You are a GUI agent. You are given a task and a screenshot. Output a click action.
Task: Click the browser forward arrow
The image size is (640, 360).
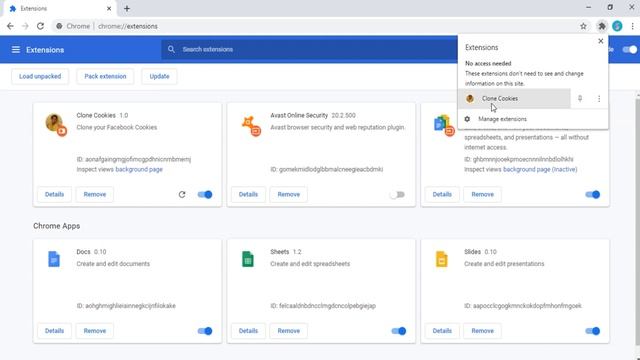point(25,26)
